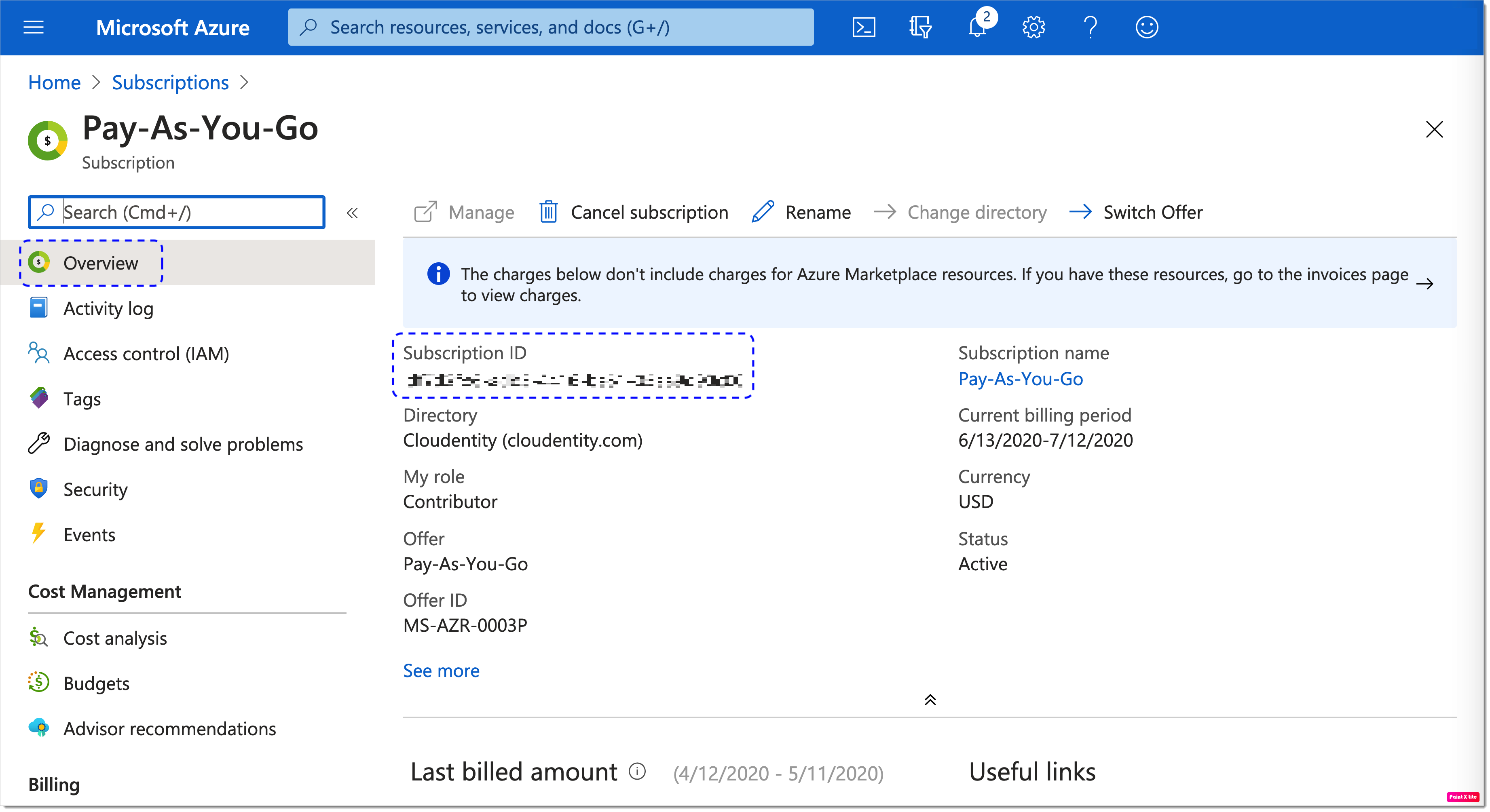Screen dimensions: 1490x812
Task: Collapse the sidebar with double chevron
Action: point(352,213)
